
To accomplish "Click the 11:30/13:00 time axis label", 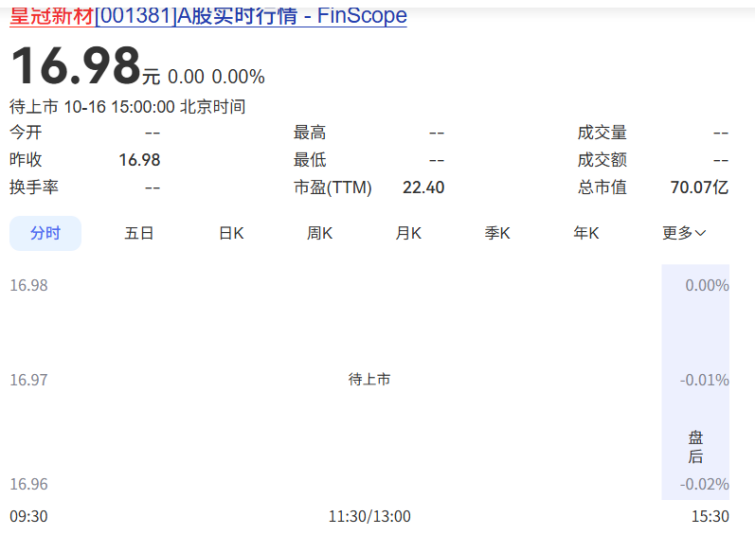I will click(x=369, y=516).
